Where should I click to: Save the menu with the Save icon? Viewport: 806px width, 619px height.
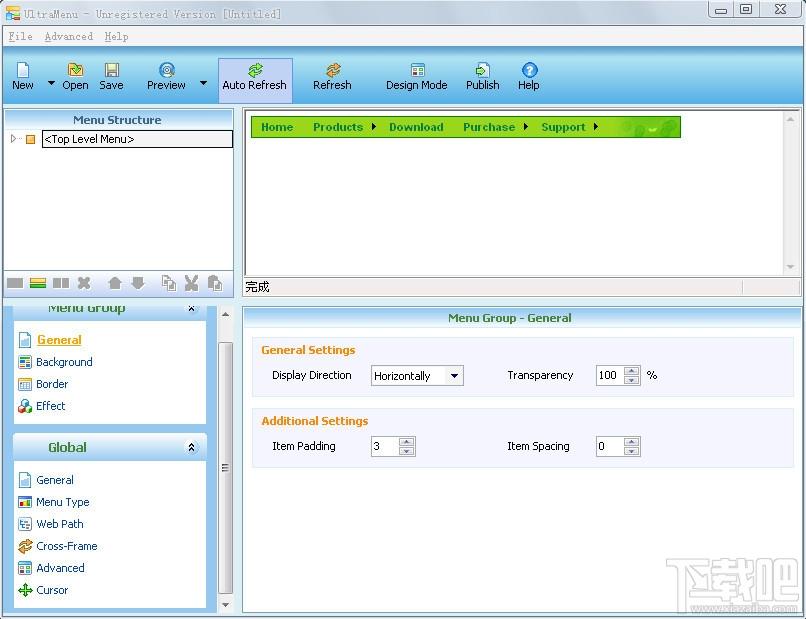click(x=112, y=70)
